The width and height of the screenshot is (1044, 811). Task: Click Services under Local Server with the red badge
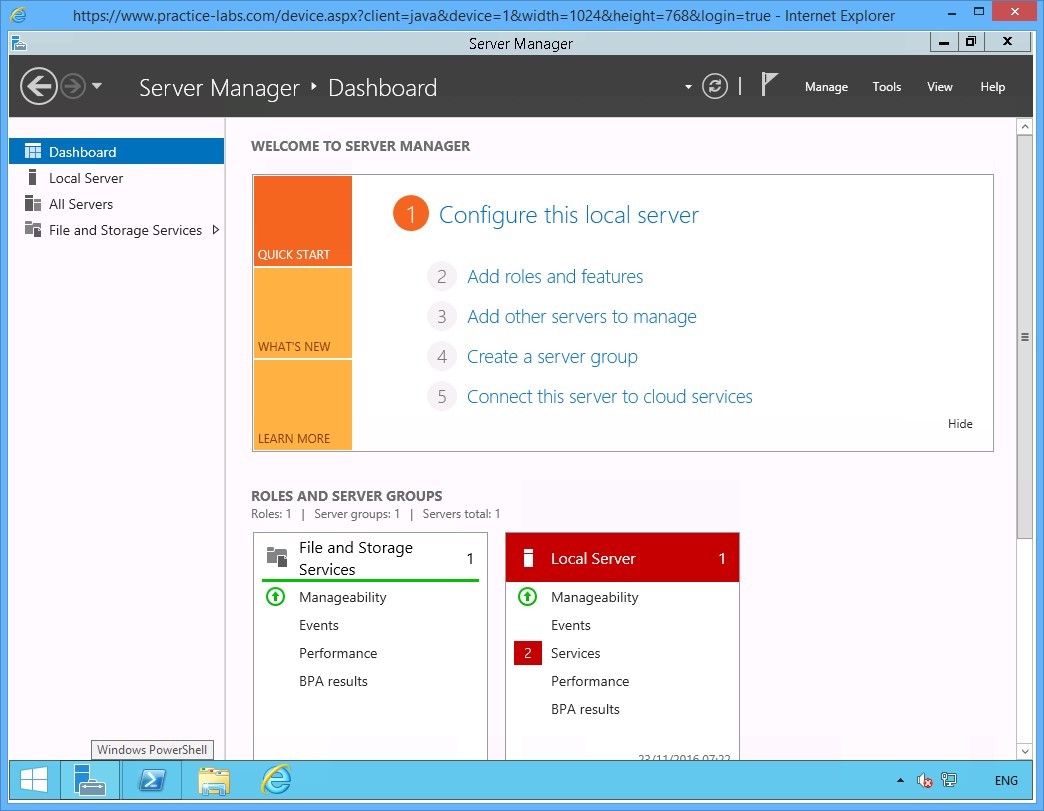click(x=575, y=653)
